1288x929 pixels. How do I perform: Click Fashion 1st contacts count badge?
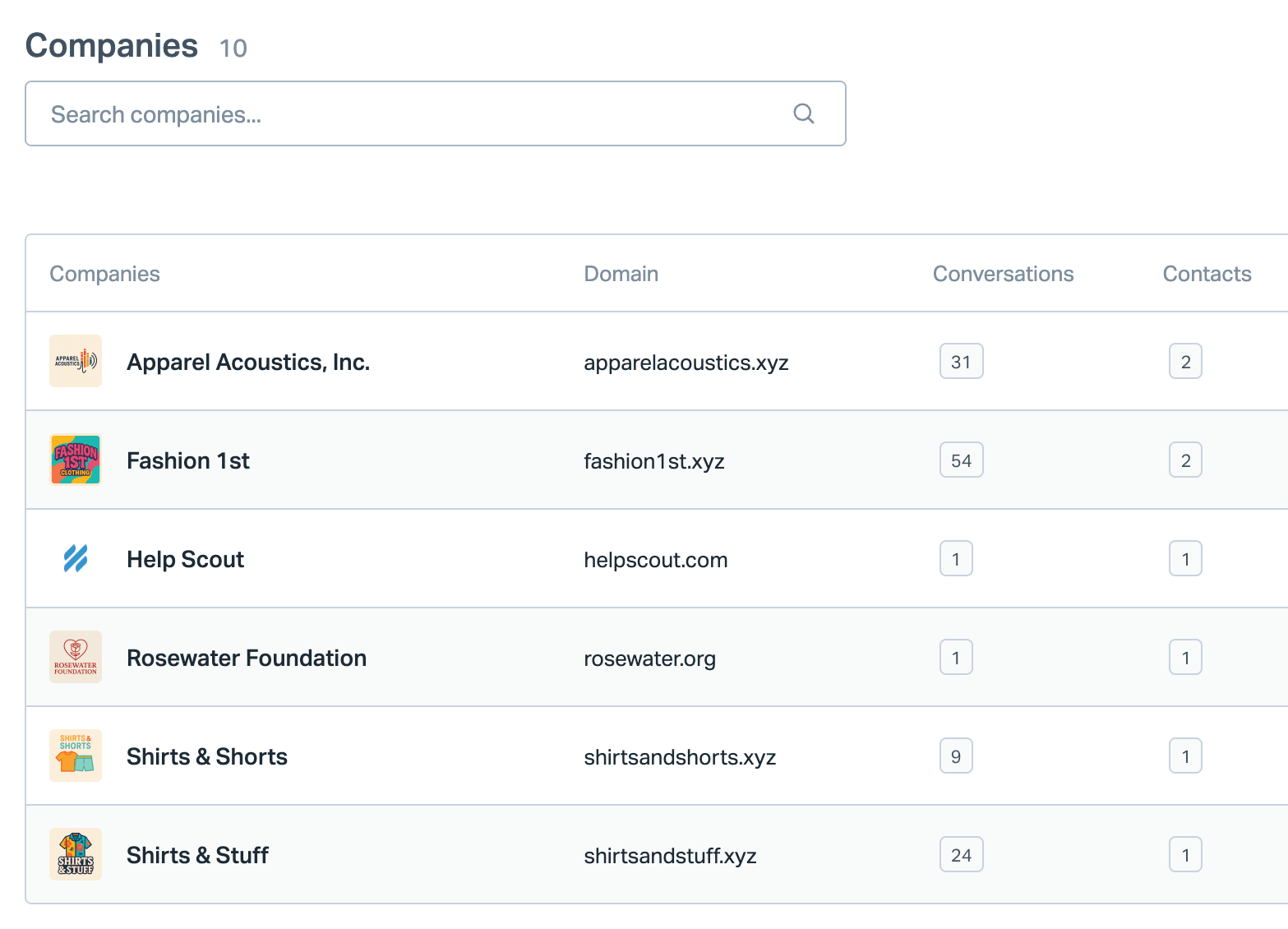[1185, 460]
